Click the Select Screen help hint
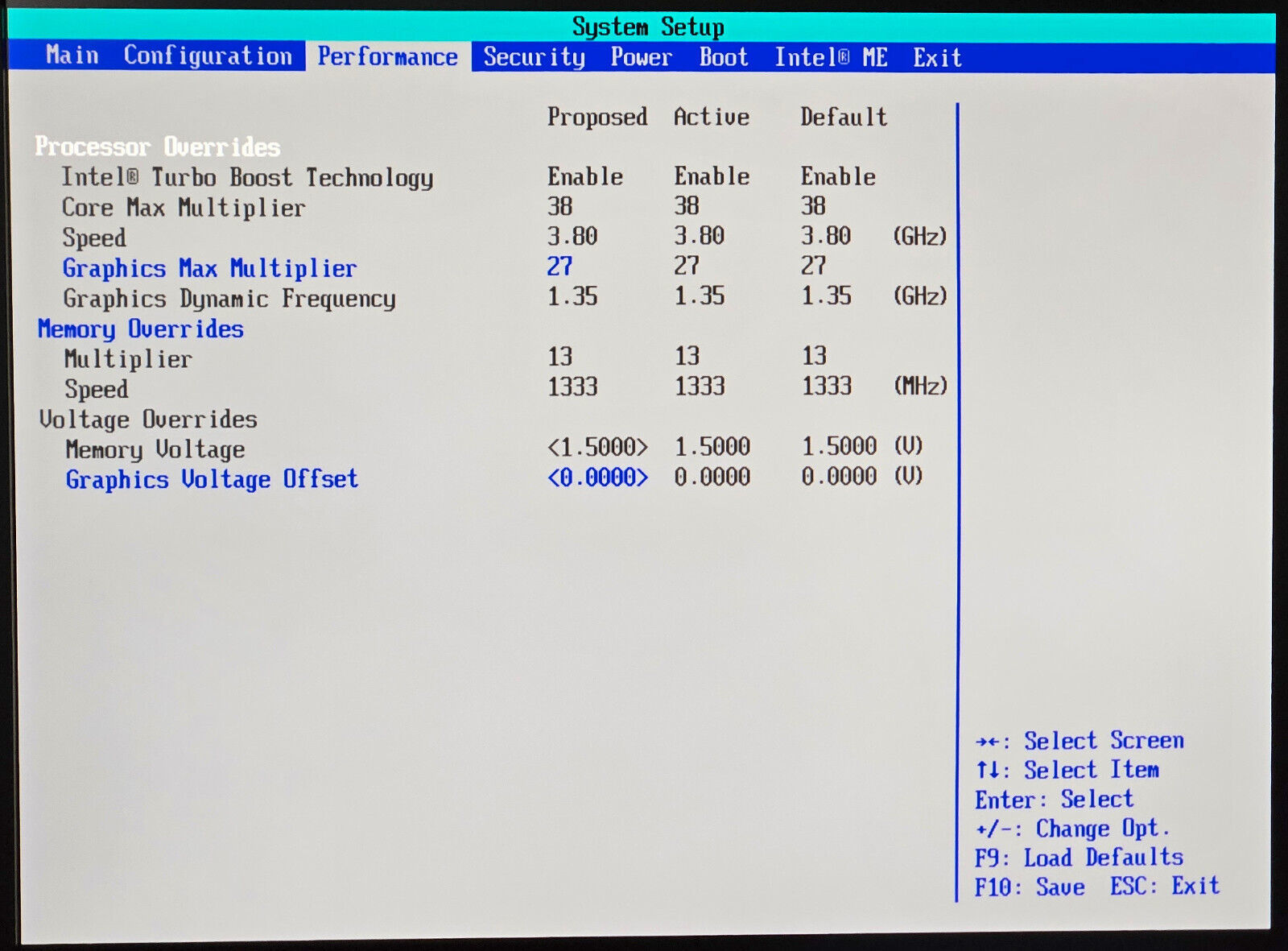This screenshot has width=1288, height=951. [x=1080, y=741]
